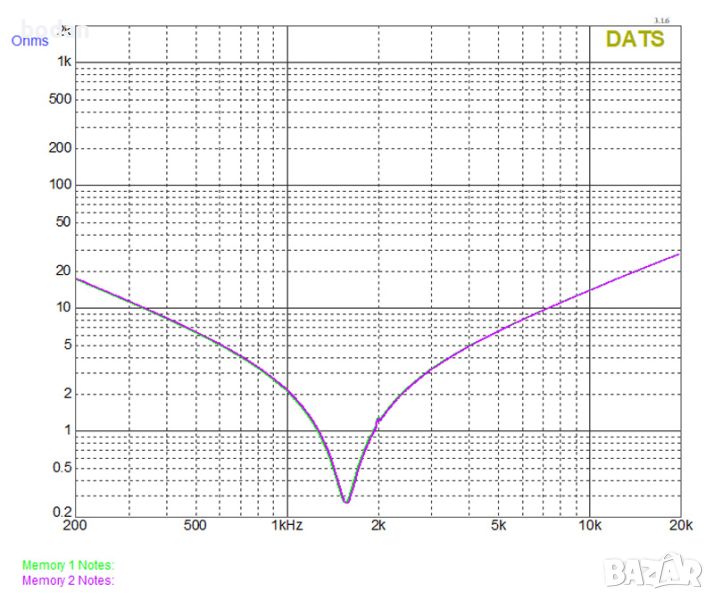Click the Bazar watermark logo

coord(654,572)
